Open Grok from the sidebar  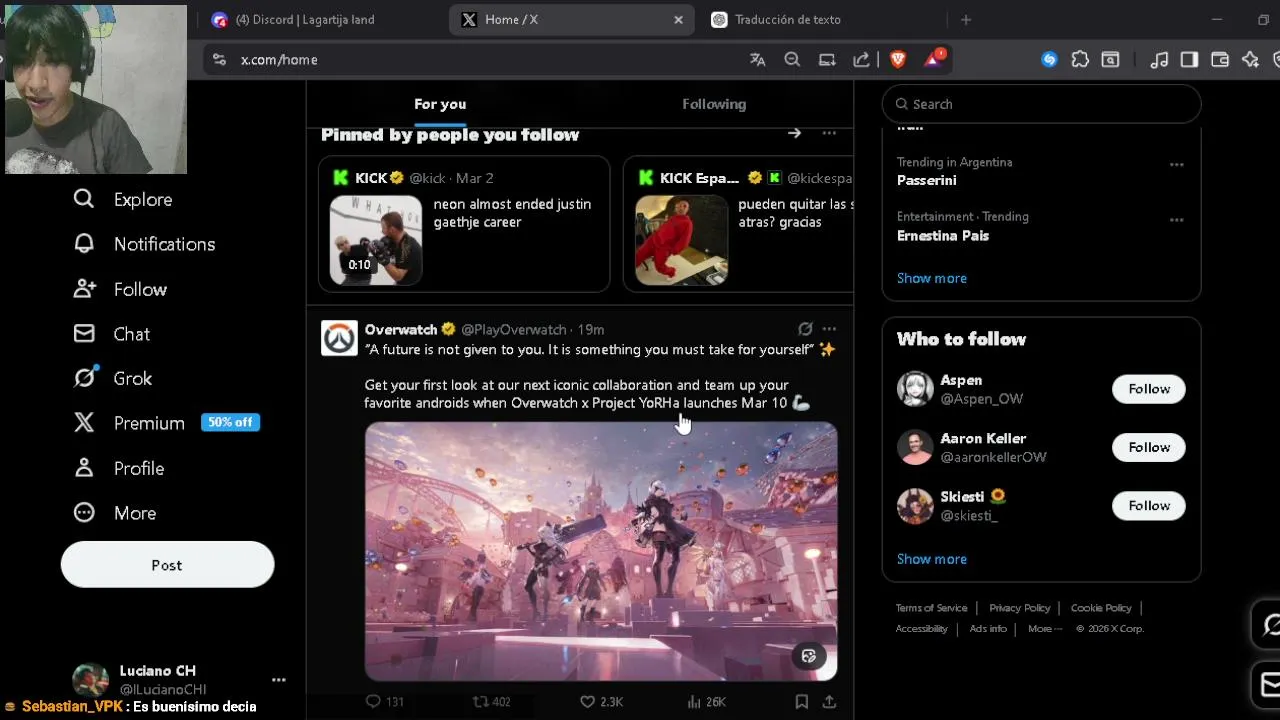pyautogui.click(x=112, y=378)
